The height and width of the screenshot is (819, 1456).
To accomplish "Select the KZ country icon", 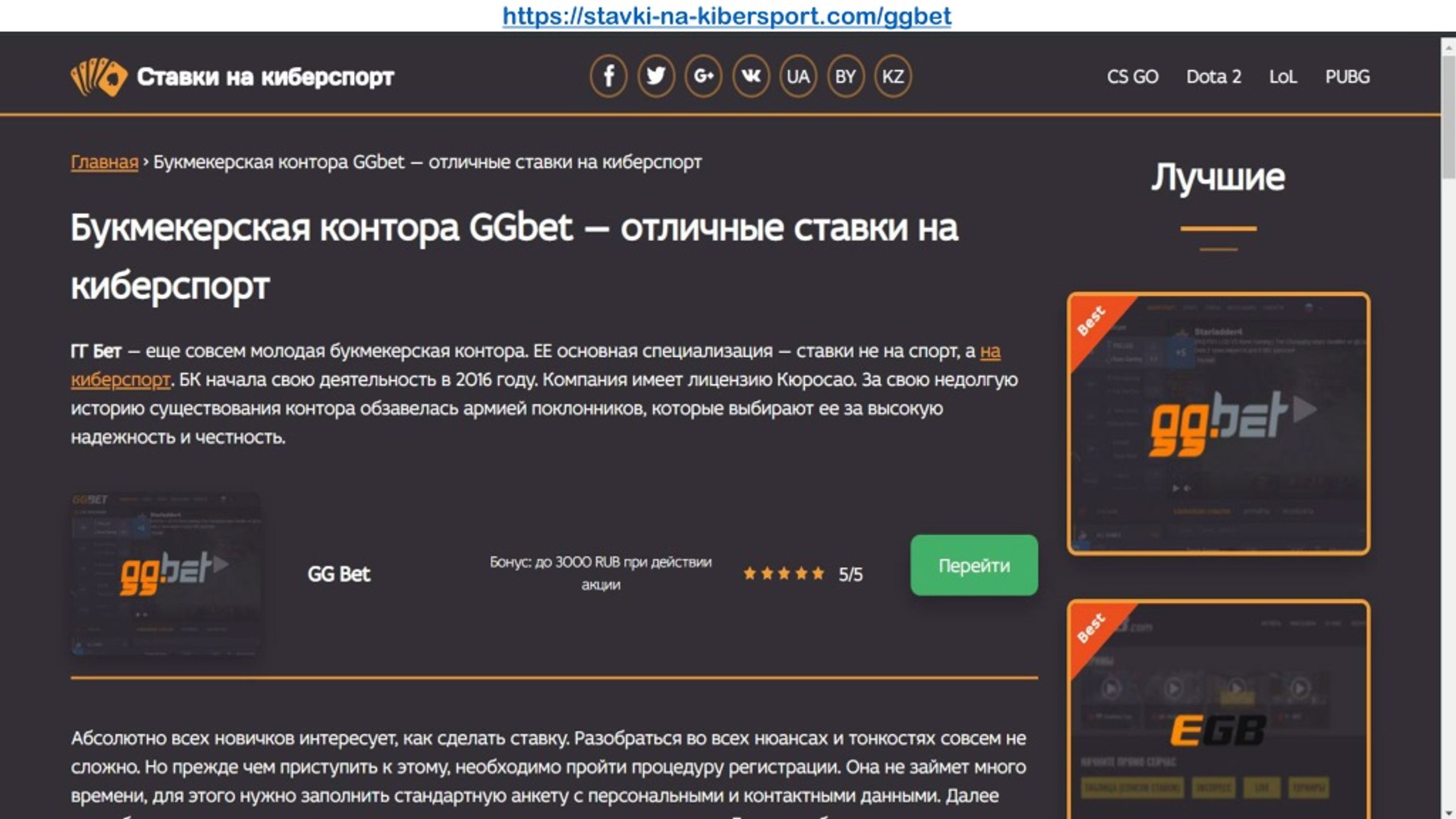I will coord(893,76).
